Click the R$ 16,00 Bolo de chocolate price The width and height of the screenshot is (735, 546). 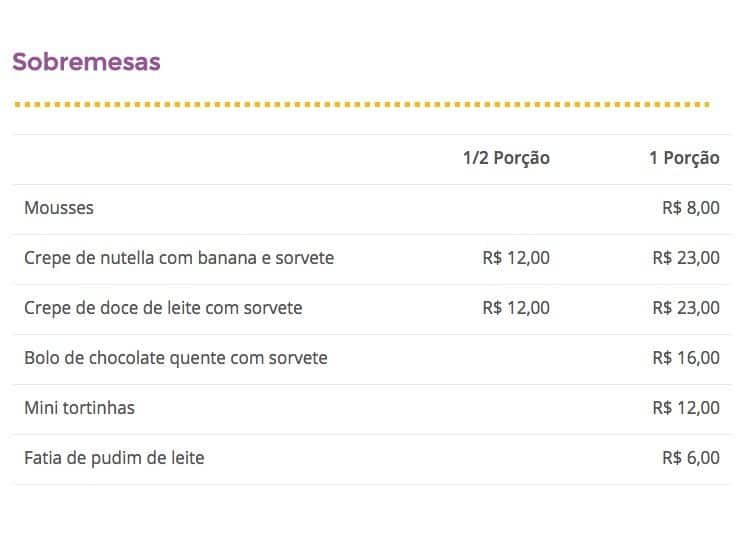pos(685,358)
